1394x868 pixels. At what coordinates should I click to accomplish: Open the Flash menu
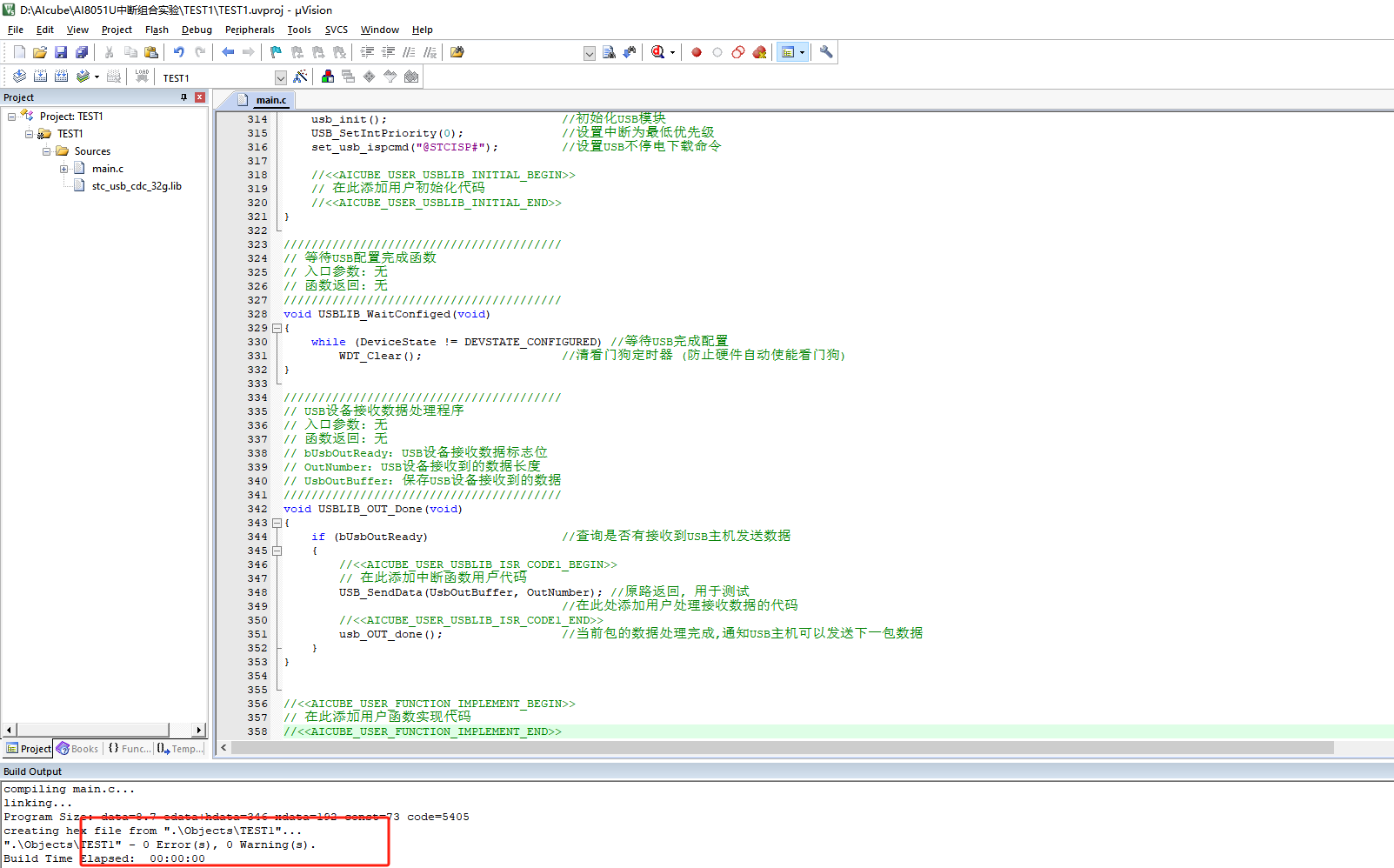coord(157,30)
